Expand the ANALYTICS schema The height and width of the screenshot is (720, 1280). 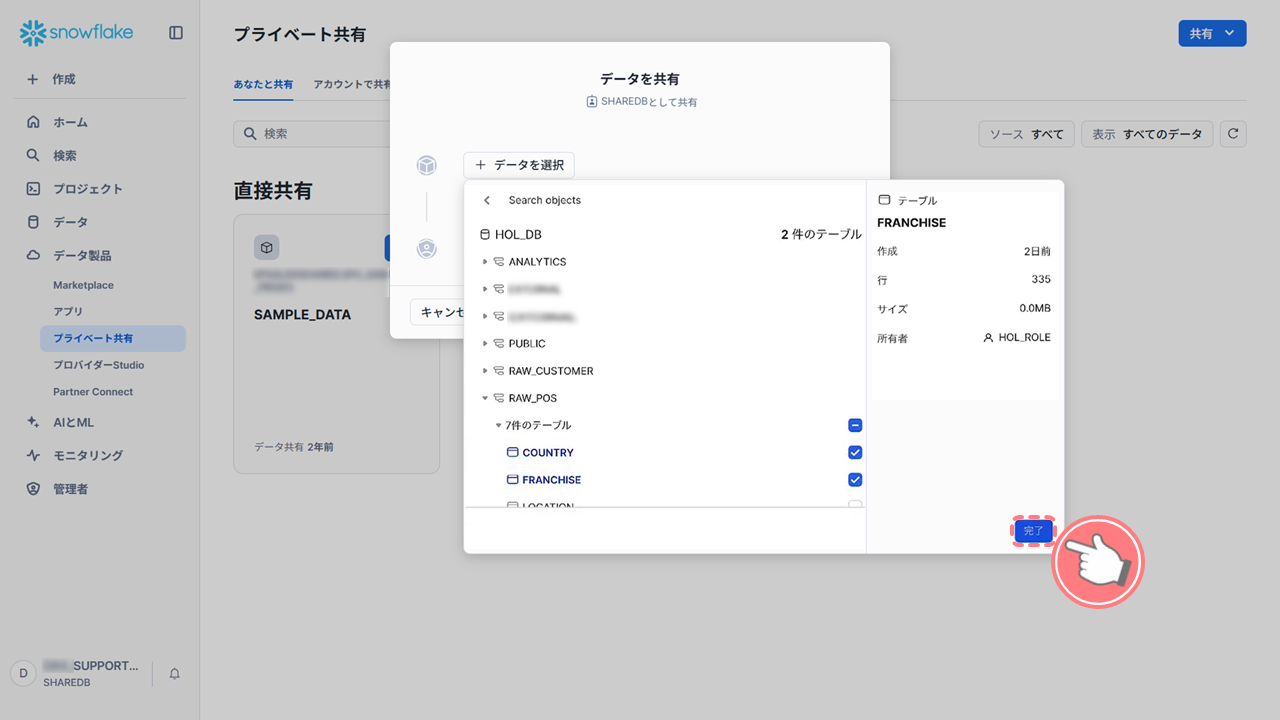[485, 262]
